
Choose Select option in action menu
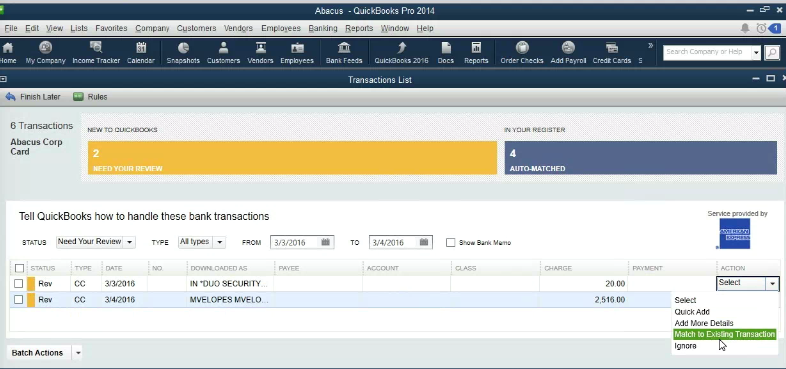click(685, 300)
